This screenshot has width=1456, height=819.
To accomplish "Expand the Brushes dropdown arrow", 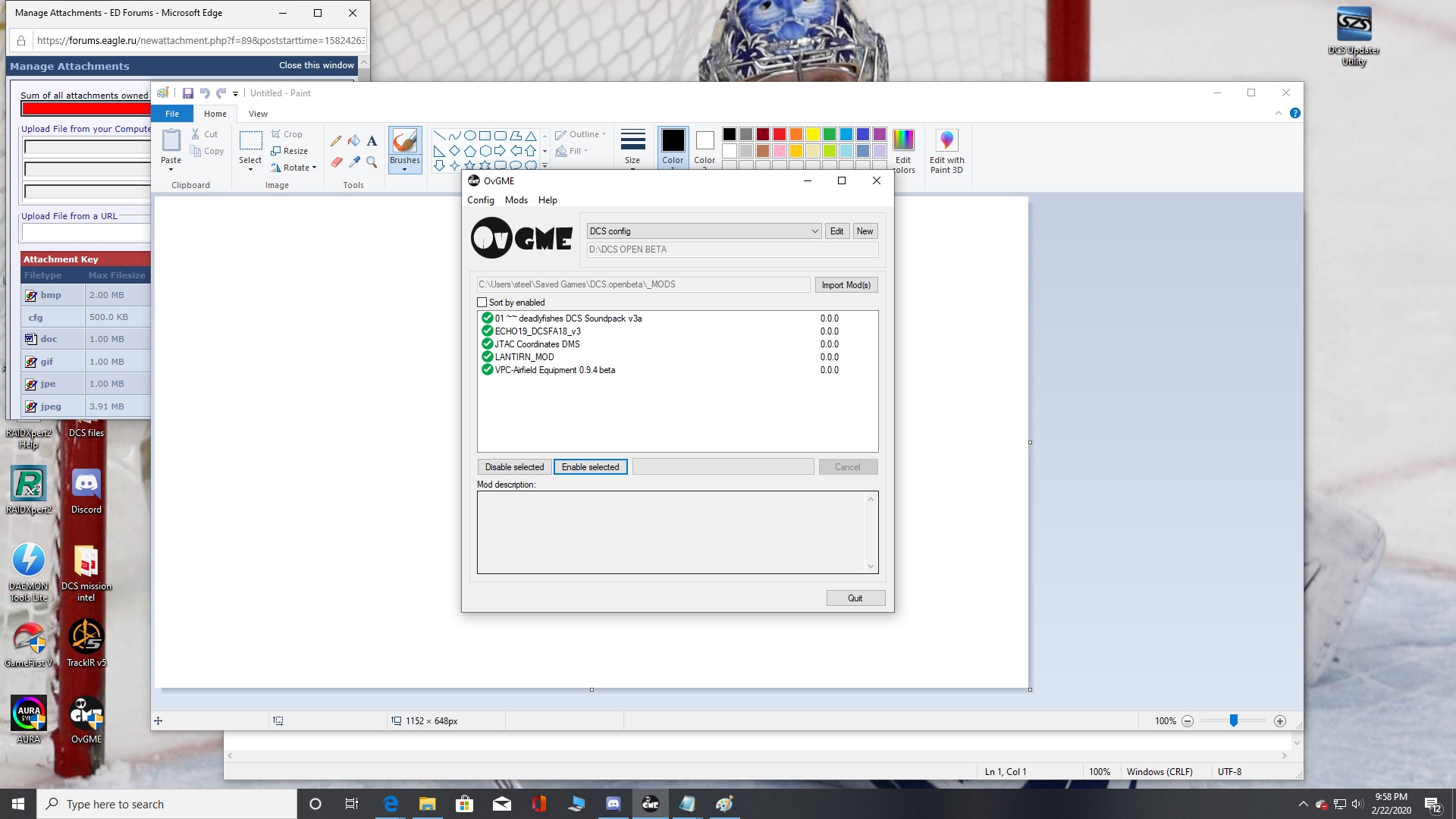I will (x=405, y=170).
